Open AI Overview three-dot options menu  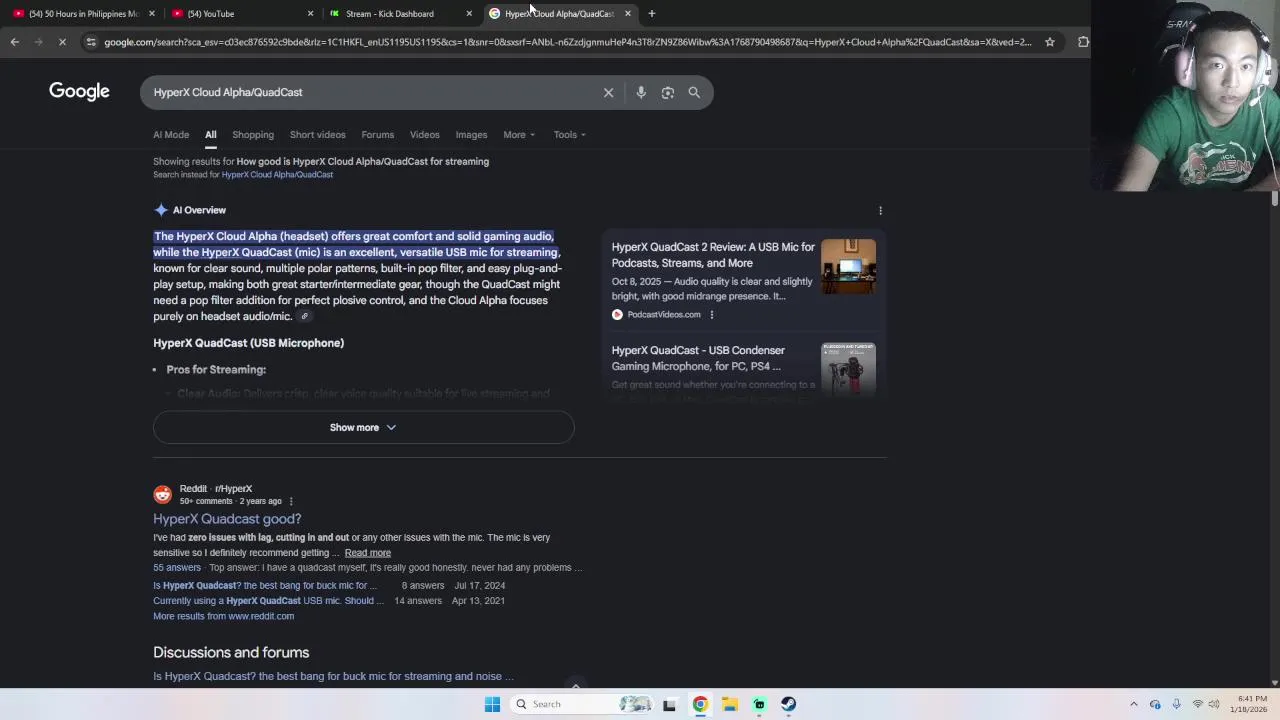[x=880, y=211]
